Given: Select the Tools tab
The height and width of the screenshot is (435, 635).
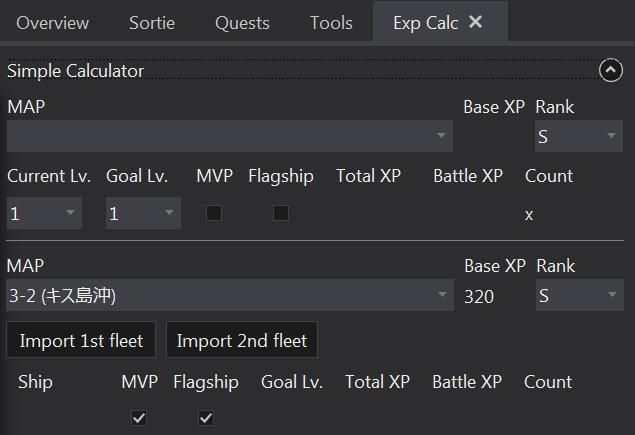Looking at the screenshot, I should [x=331, y=23].
